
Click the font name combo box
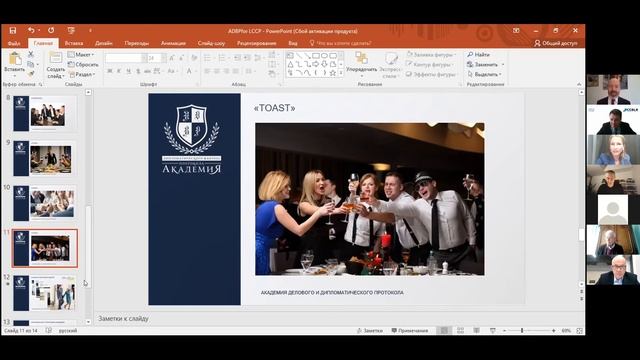(x=126, y=58)
